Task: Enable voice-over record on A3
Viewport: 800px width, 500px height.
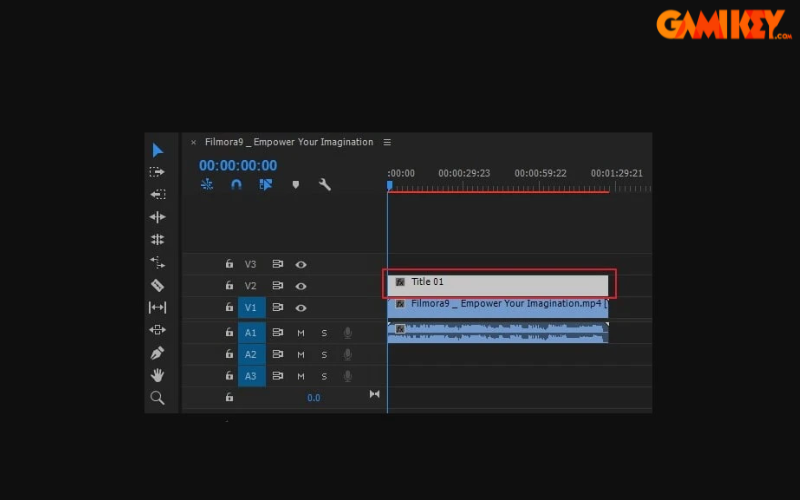Action: (x=347, y=376)
